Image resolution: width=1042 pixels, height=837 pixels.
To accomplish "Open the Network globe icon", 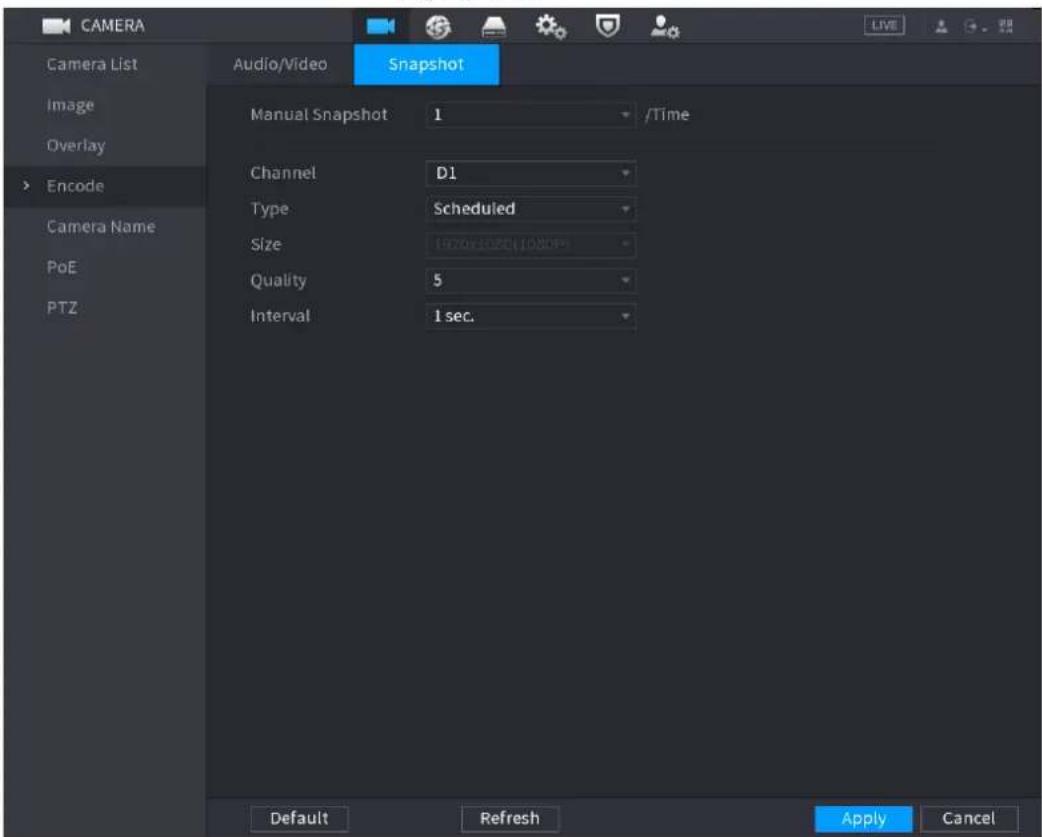I will [x=438, y=27].
